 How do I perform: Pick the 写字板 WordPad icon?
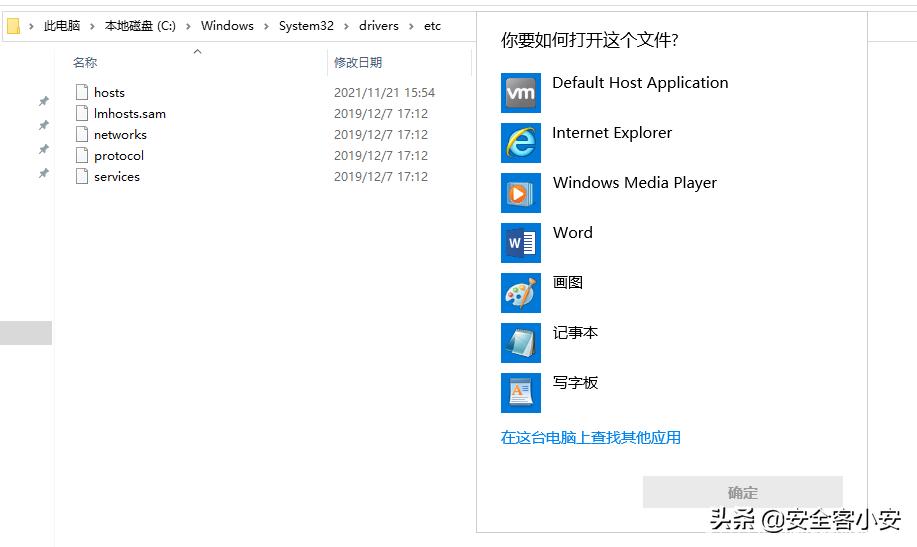520,393
